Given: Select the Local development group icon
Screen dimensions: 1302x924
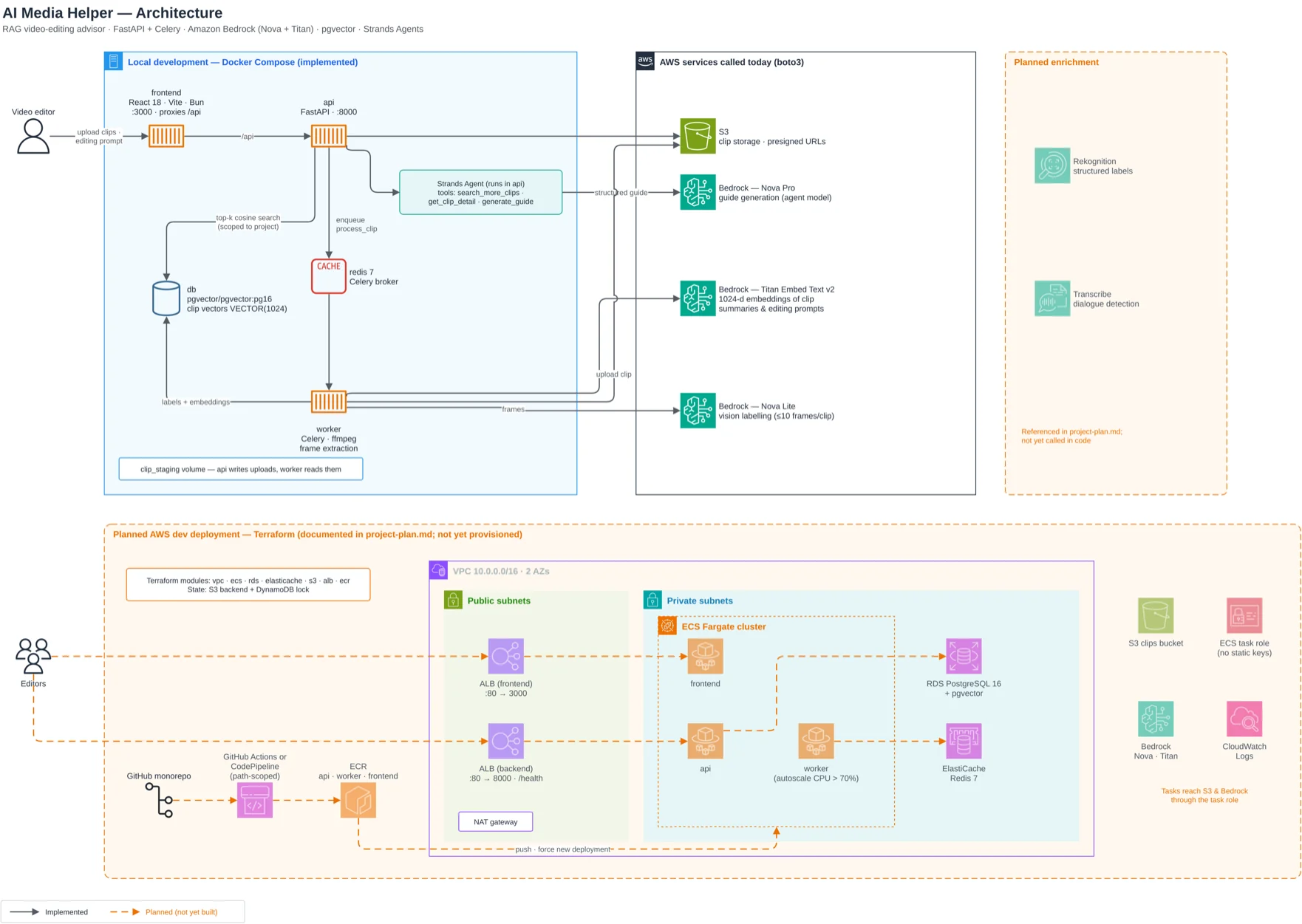Looking at the screenshot, I should 113,61.
